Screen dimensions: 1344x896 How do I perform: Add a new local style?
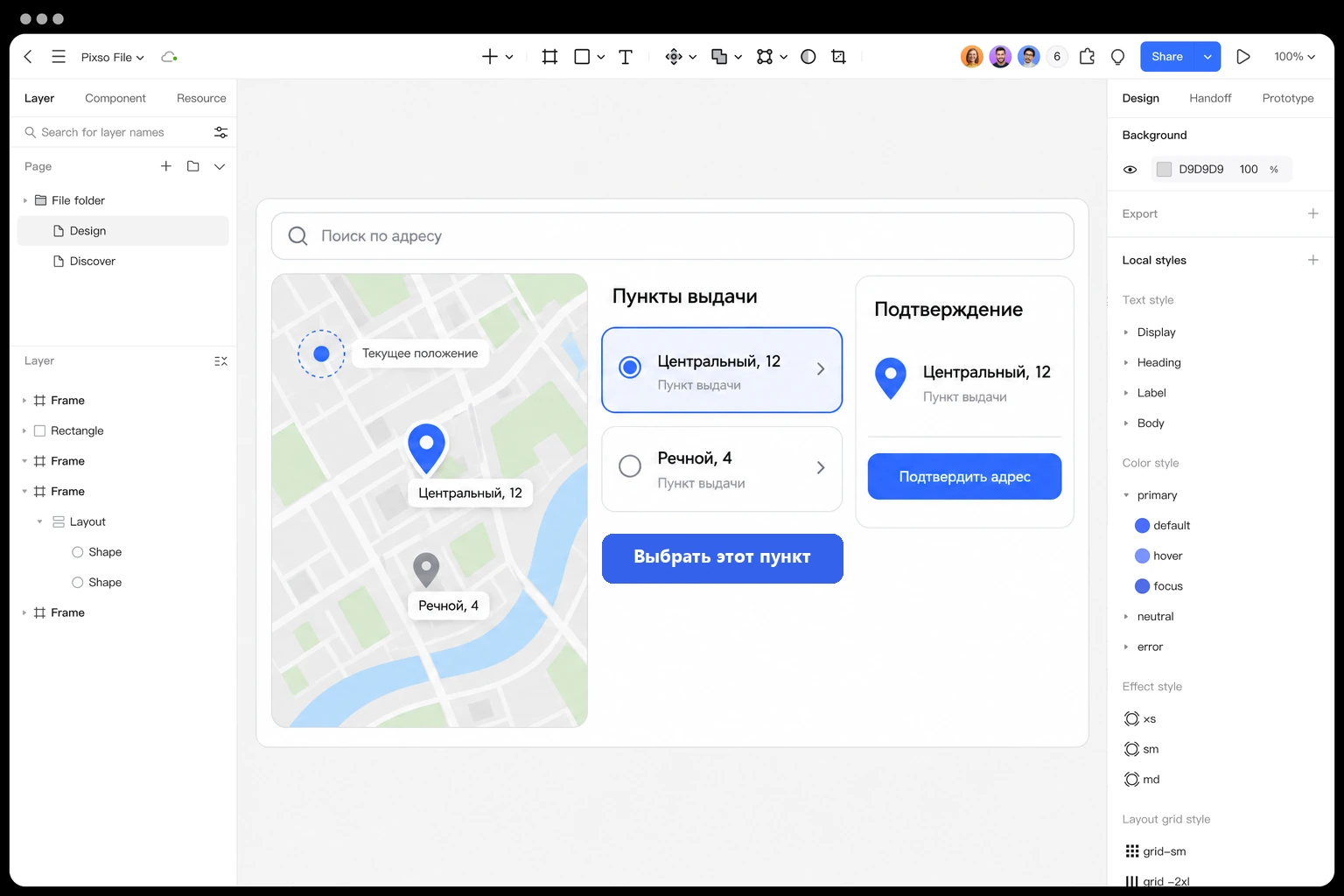[1312, 260]
